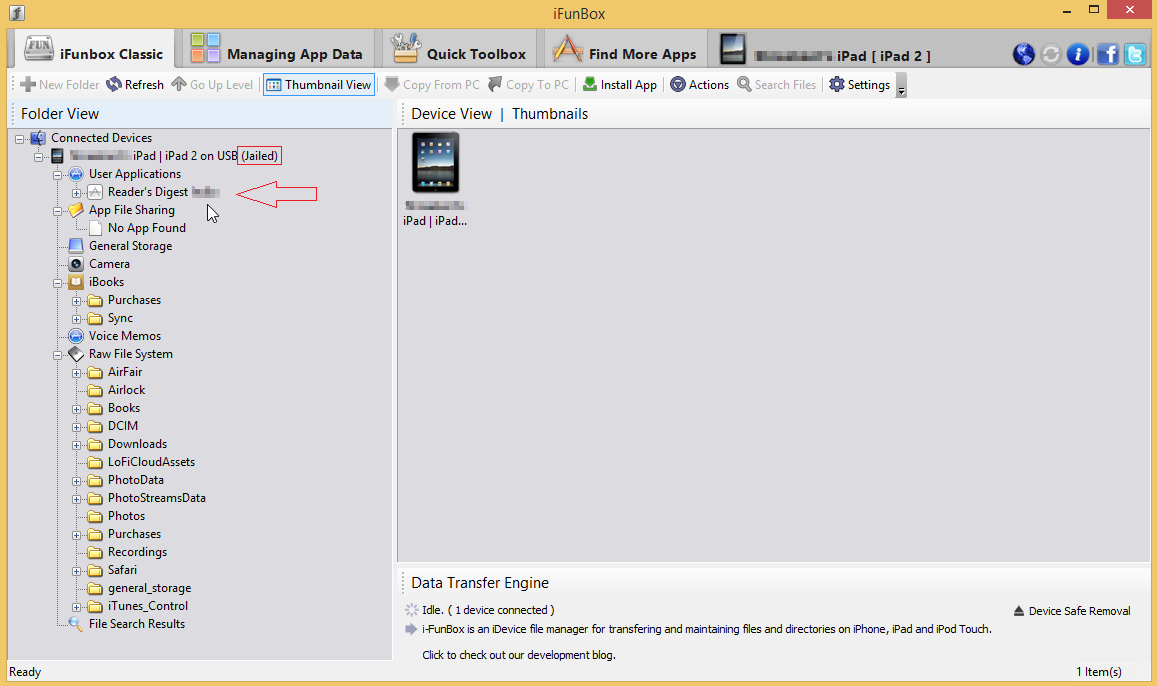Expand the Reader's Digest app node
Viewport: 1157px width, 686px height.
point(76,193)
